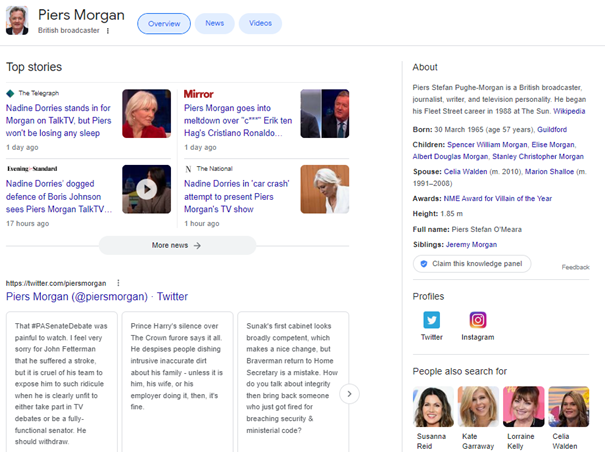Open the Jeremy Morgan sibling link
The width and height of the screenshot is (605, 452).
[471, 244]
